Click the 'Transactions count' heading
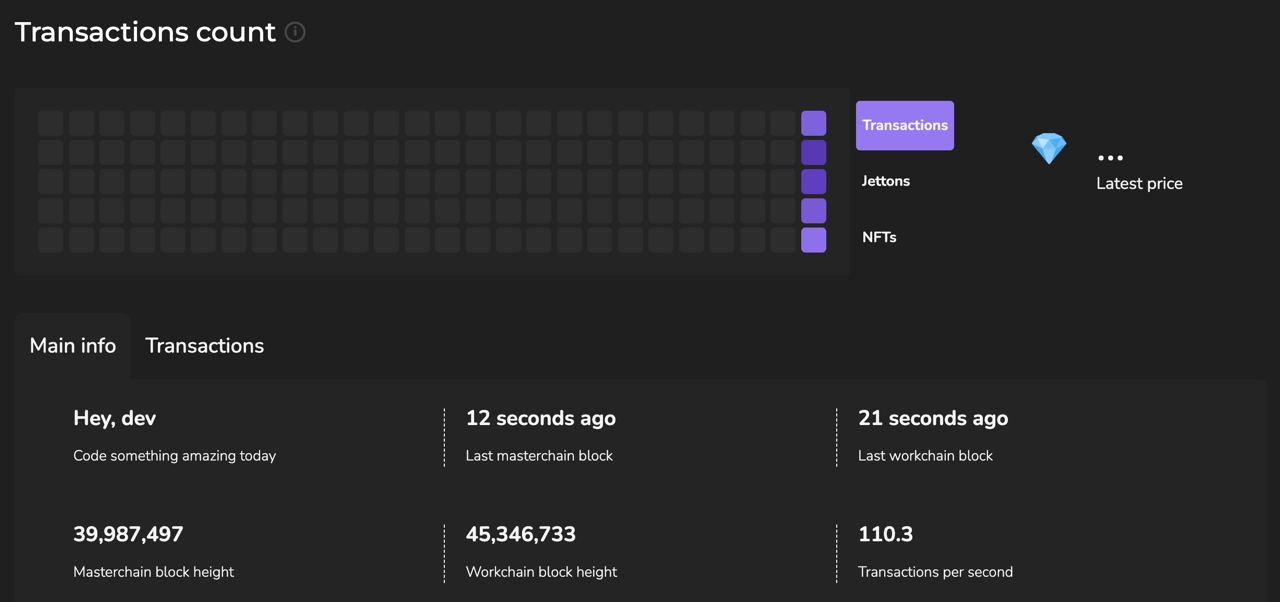The width and height of the screenshot is (1280, 602). click(x=145, y=32)
